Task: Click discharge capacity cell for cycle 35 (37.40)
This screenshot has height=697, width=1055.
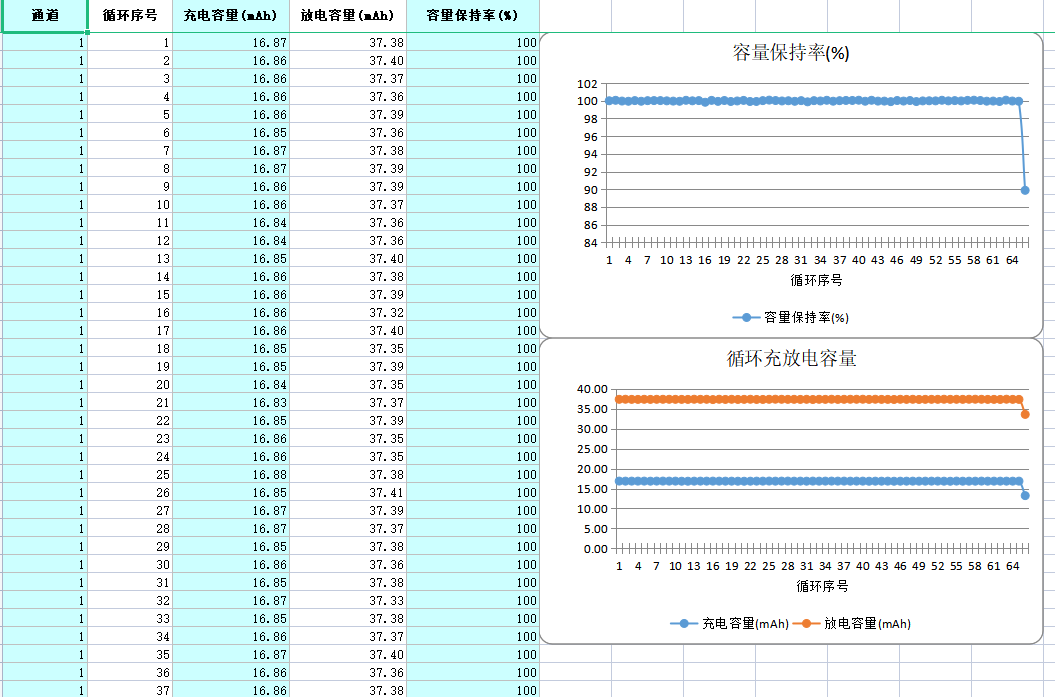Action: [348, 655]
